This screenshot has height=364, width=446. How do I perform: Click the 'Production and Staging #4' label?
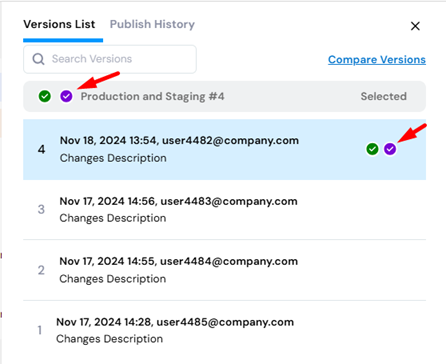[152, 96]
